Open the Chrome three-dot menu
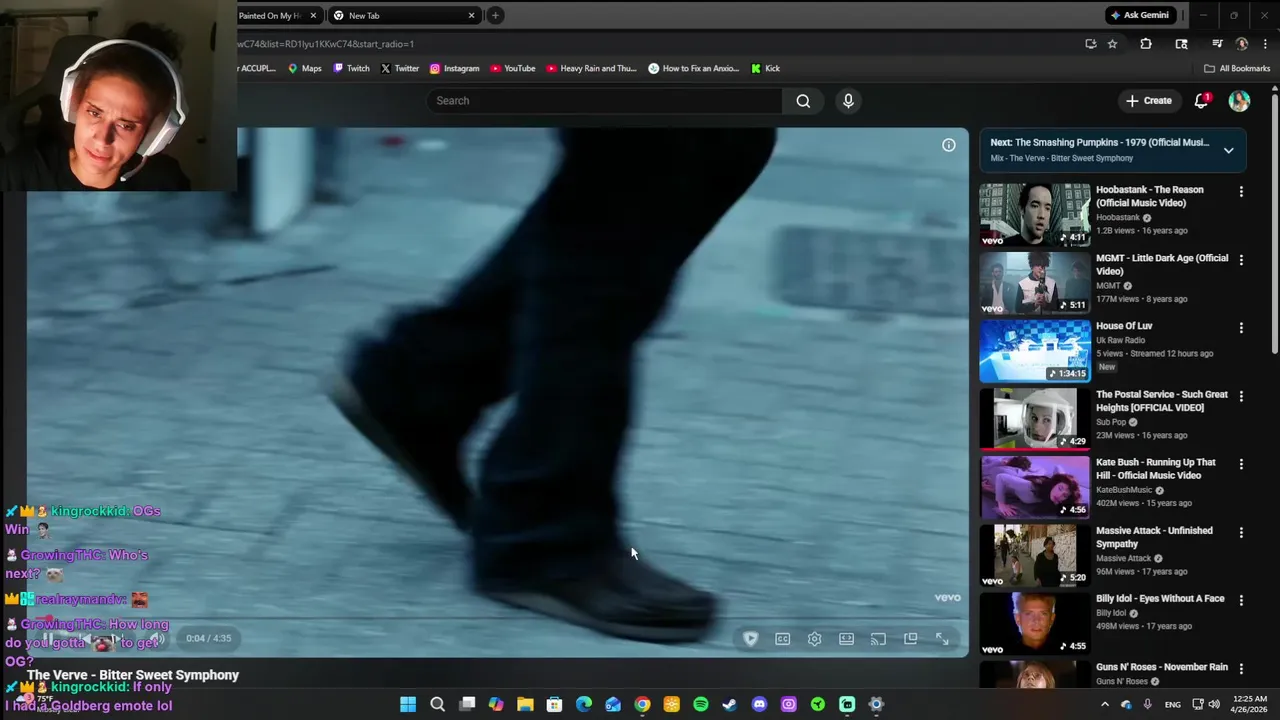 coord(1266,44)
